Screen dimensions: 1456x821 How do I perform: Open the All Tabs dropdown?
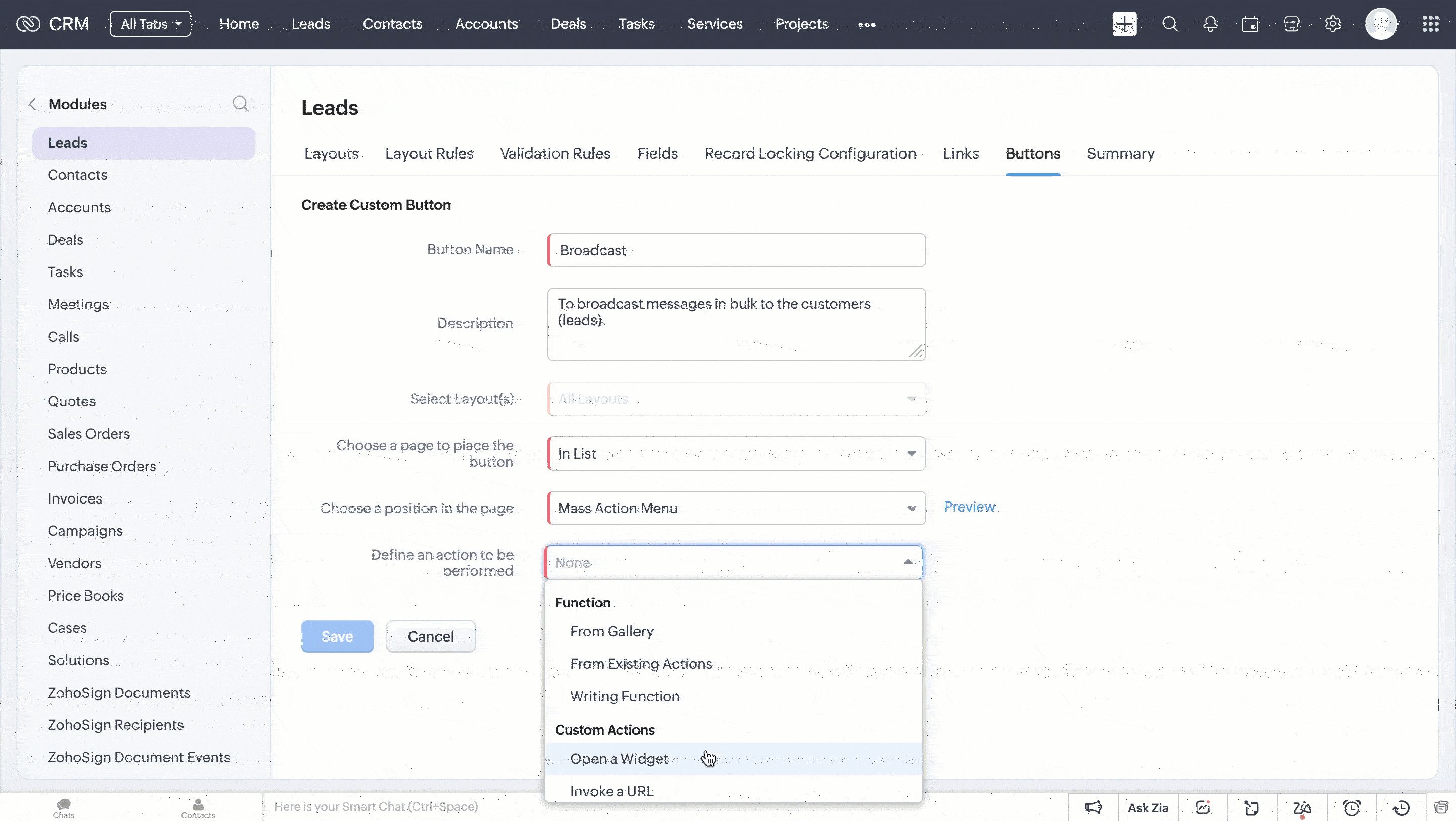tap(150, 24)
